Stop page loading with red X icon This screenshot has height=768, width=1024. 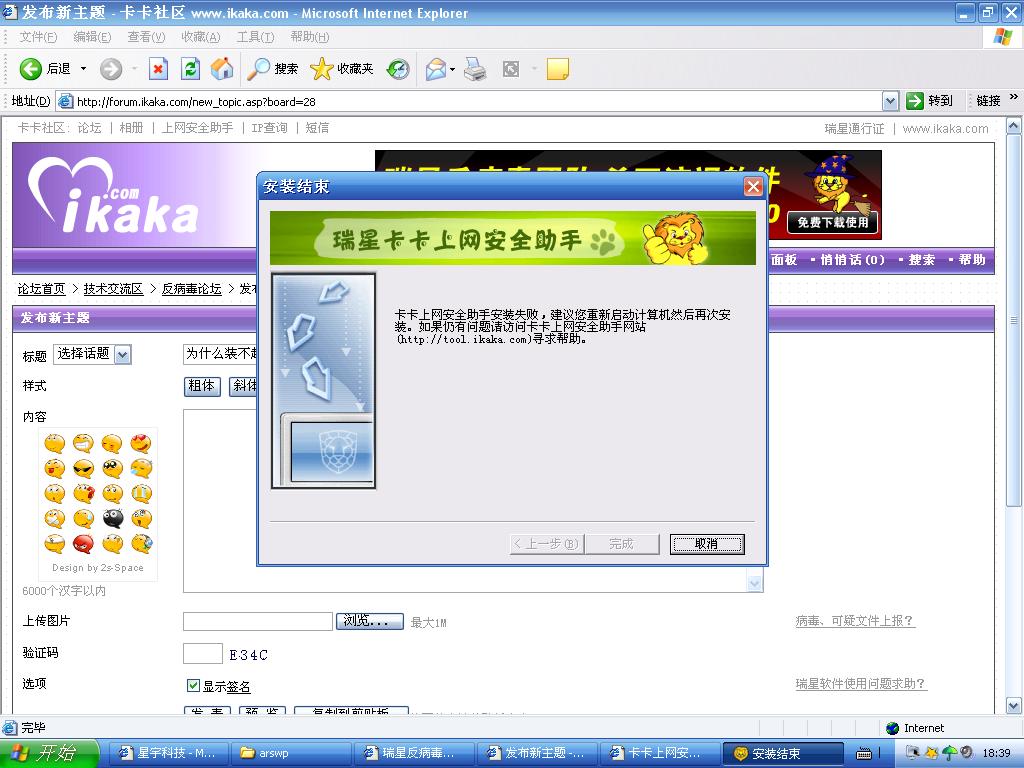click(x=158, y=69)
